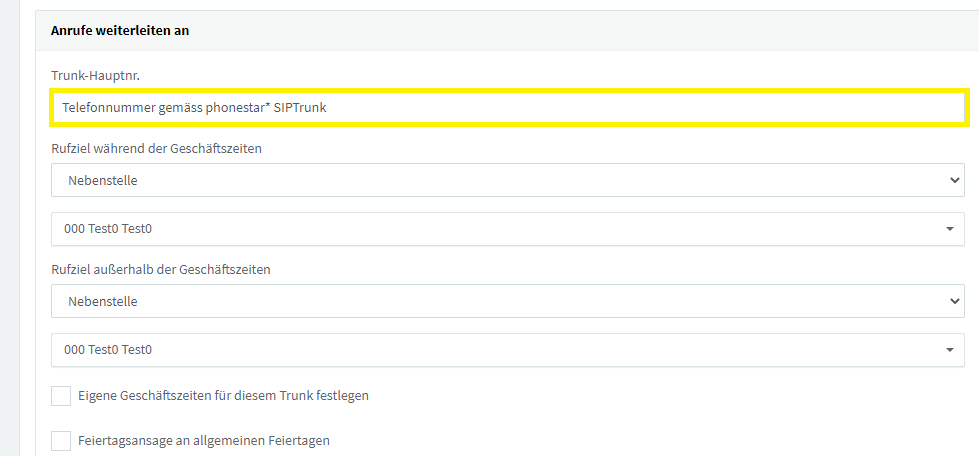Click the 'Feiertagsansage an allgemeinen Feiertagen' label text

[204, 440]
